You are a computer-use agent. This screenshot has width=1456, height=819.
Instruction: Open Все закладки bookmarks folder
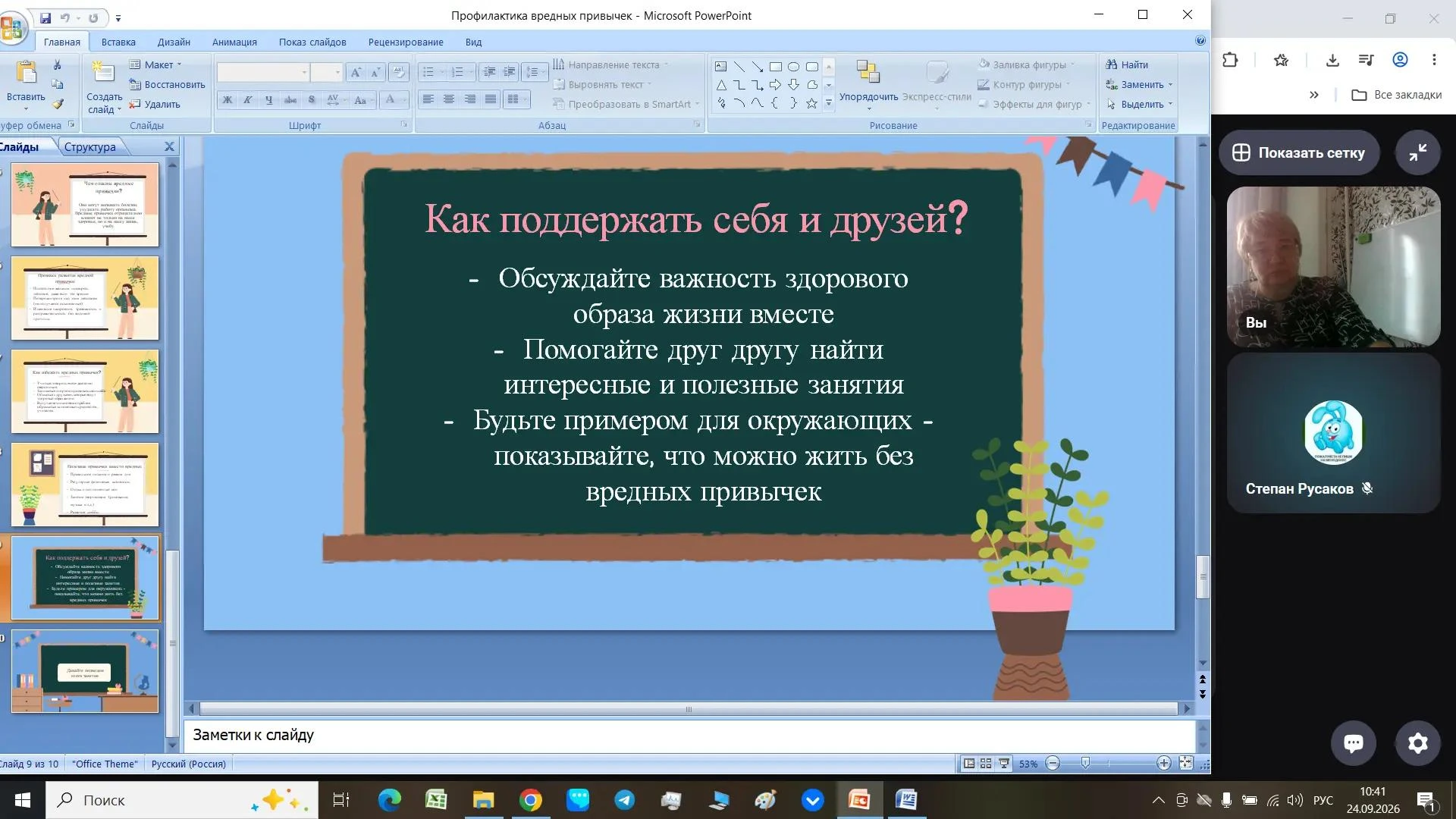pyautogui.click(x=1397, y=95)
